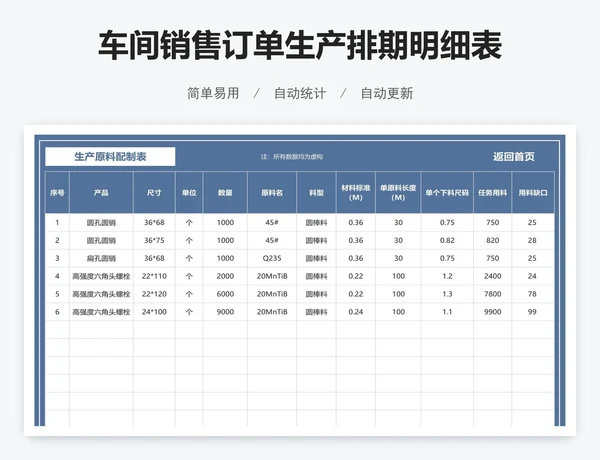
Task: Select the 1.3 cutting size cell
Action: (x=447, y=294)
